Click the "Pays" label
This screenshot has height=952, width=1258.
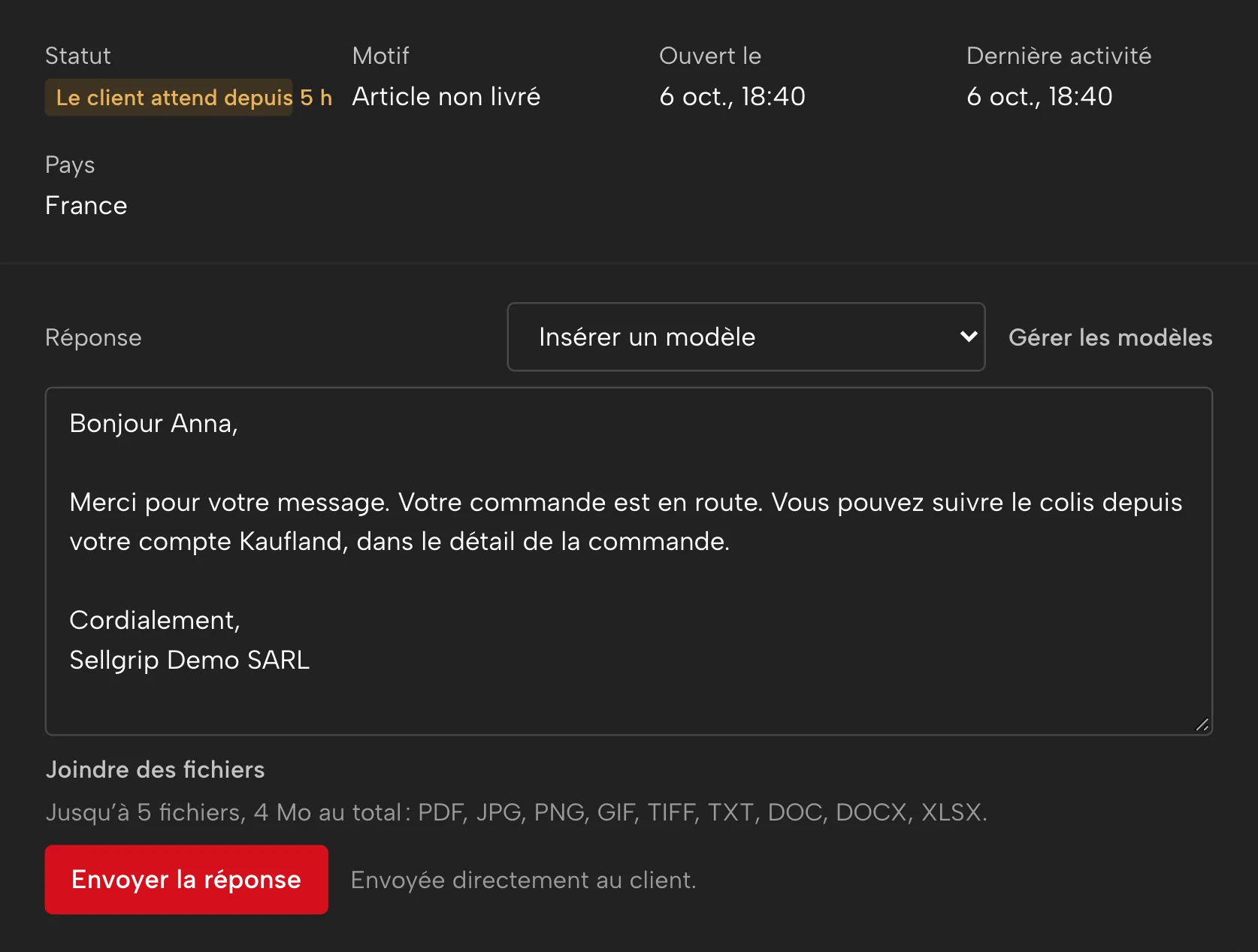pyautogui.click(x=70, y=165)
